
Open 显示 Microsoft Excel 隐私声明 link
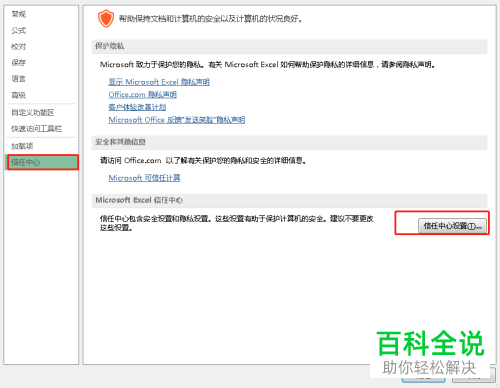click(x=159, y=82)
